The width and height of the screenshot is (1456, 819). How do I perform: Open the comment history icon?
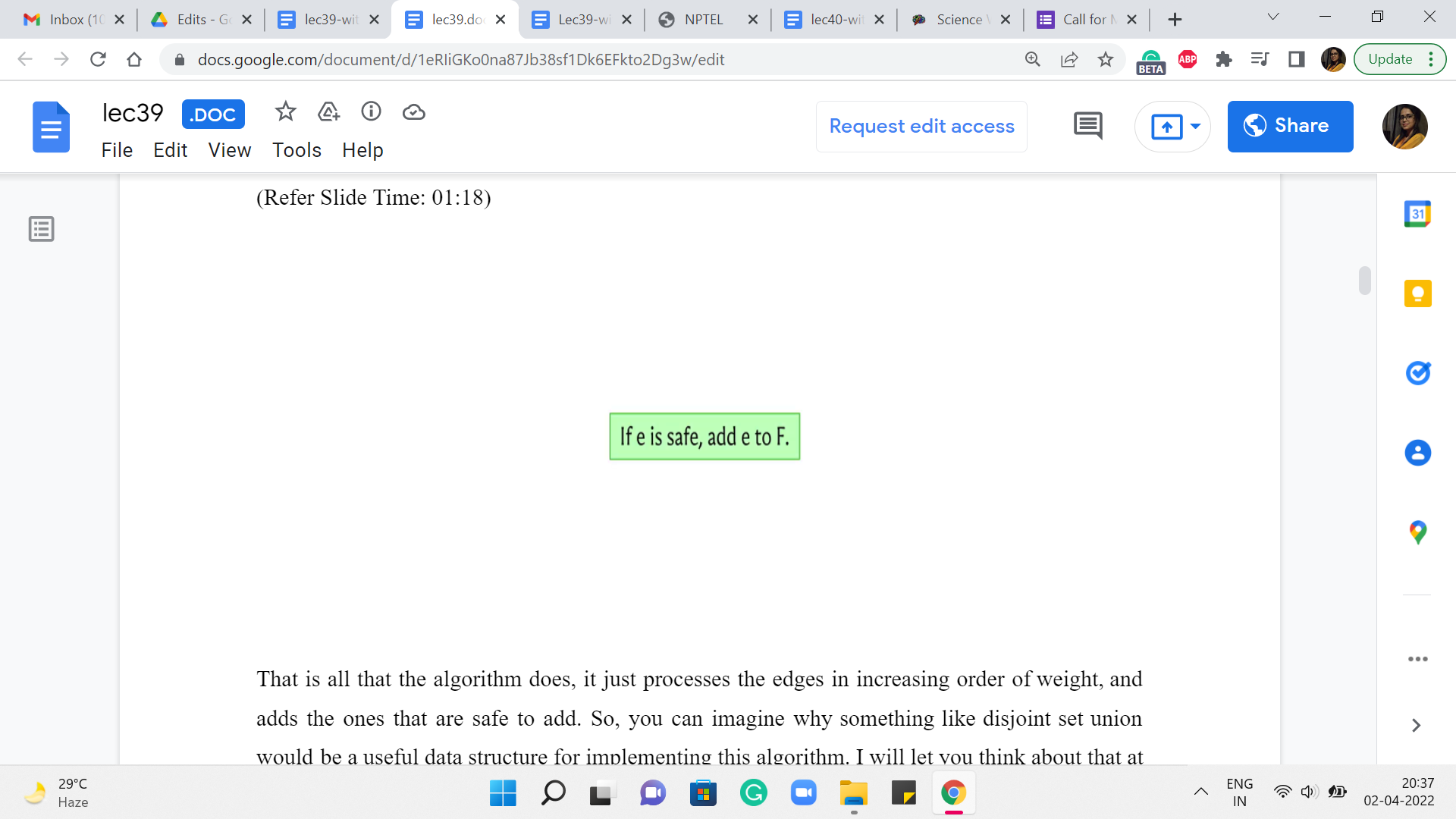coord(1087,126)
